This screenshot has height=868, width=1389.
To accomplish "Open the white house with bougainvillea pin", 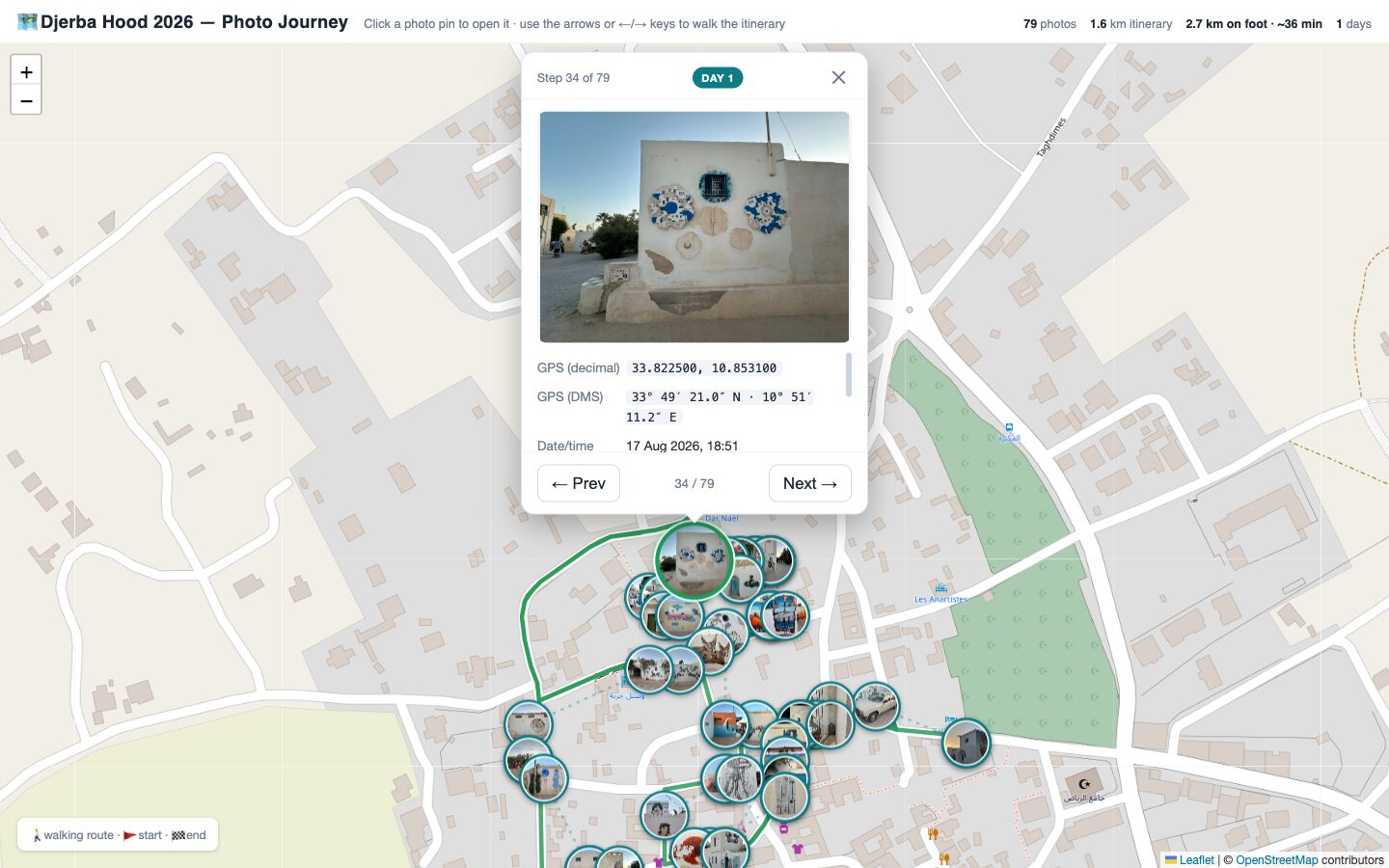I will point(648,669).
